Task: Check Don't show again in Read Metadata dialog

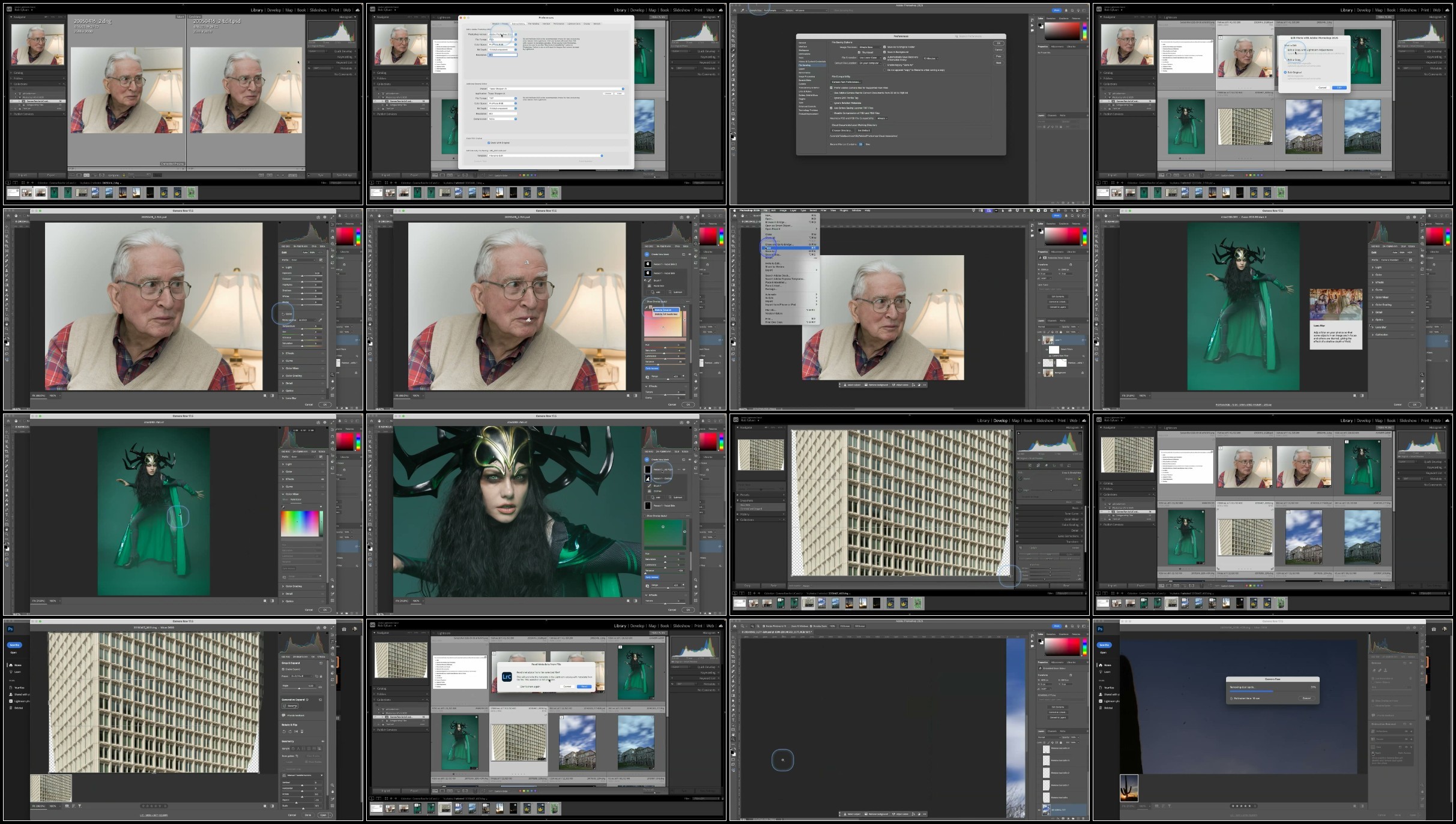Action: [518, 687]
